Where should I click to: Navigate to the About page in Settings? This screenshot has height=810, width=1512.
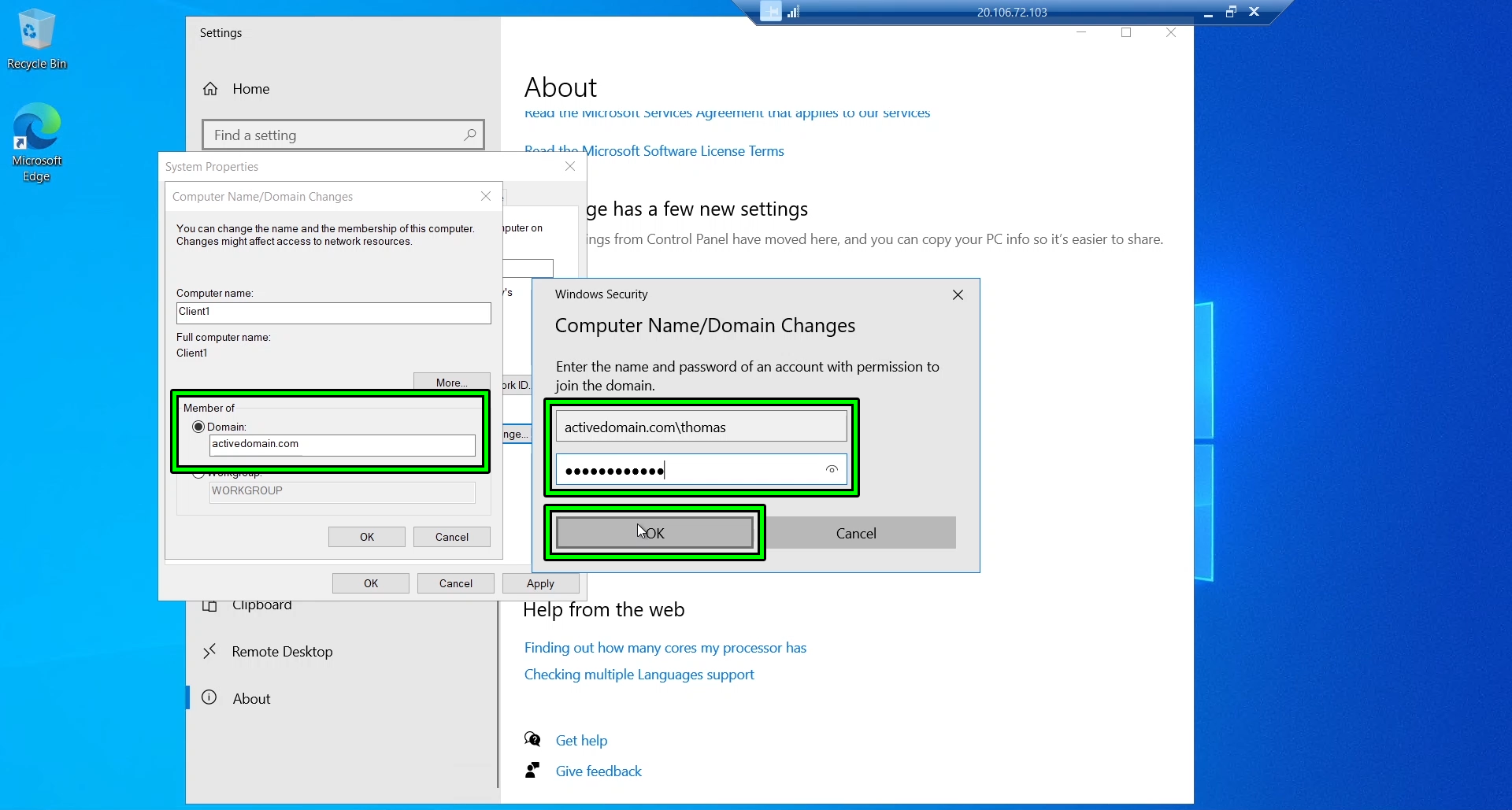pos(250,697)
